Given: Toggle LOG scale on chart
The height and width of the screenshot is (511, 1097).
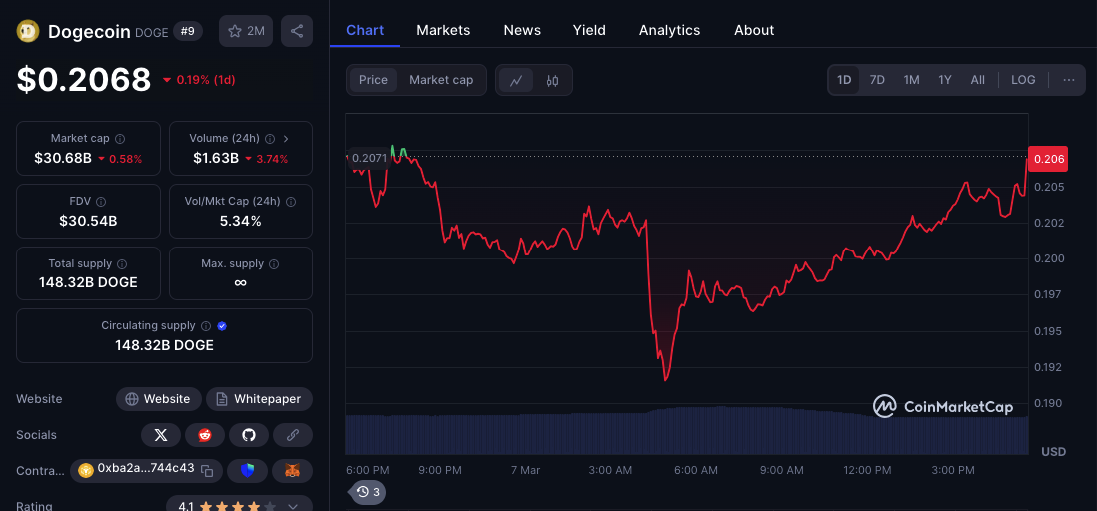Looking at the screenshot, I should (1024, 80).
